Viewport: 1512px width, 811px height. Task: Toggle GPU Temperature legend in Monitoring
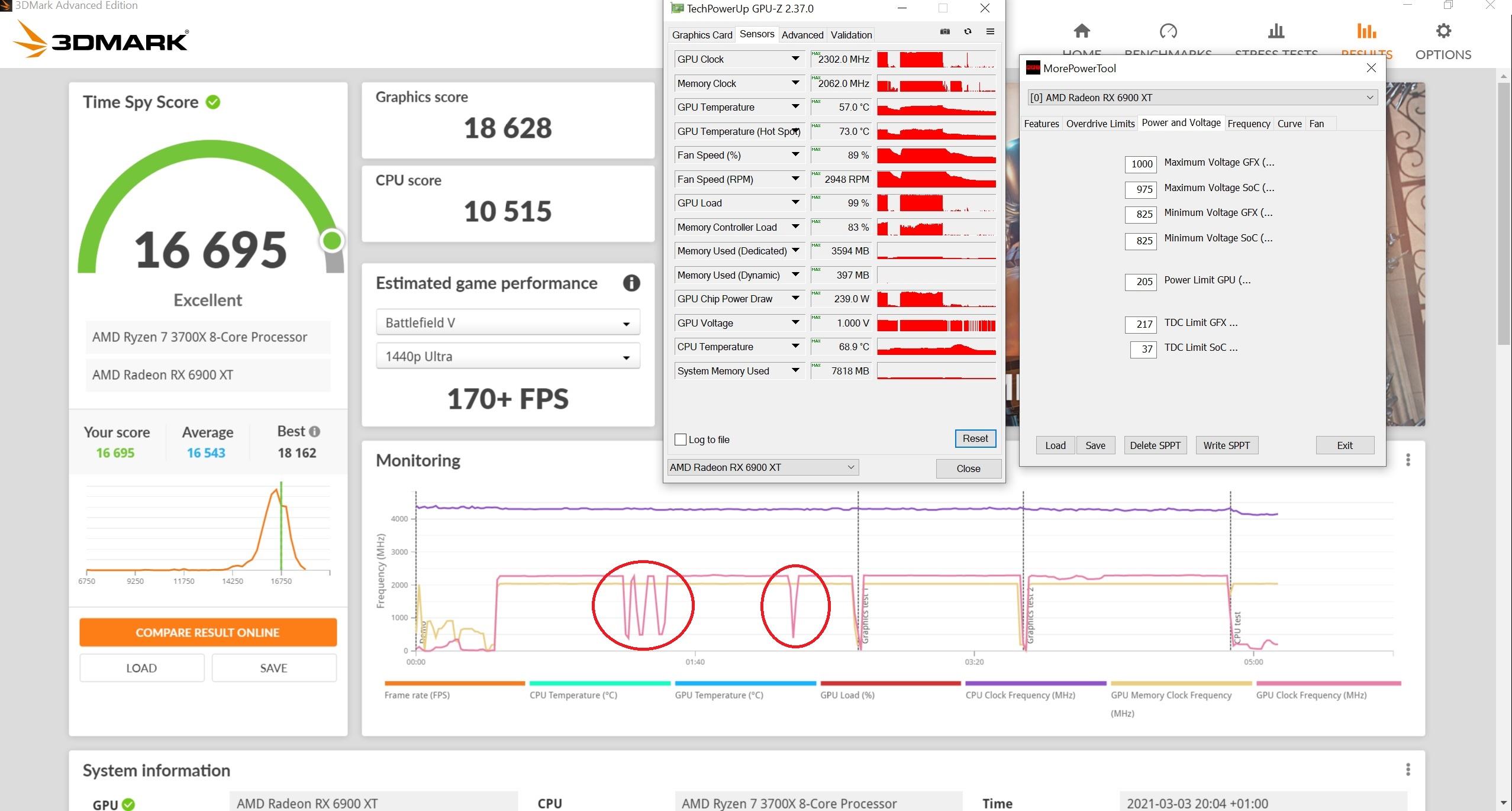[x=745, y=690]
